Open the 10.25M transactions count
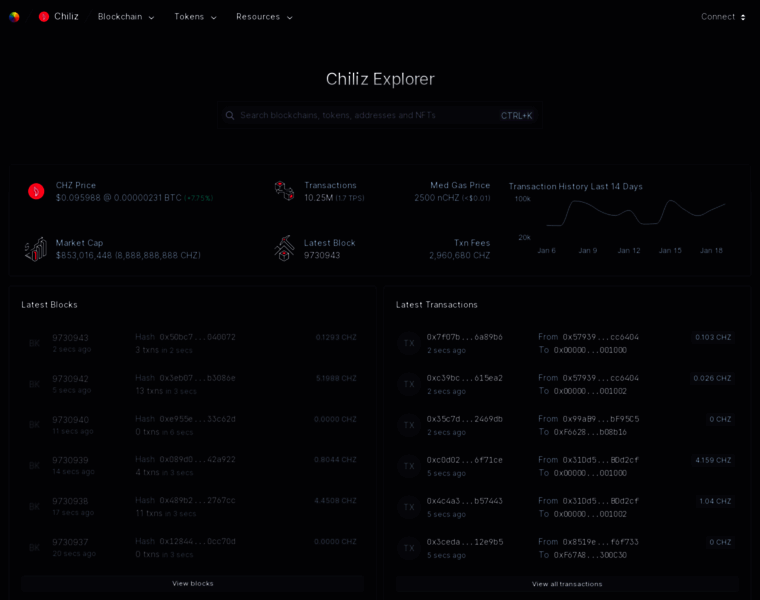The width and height of the screenshot is (760, 600). [x=318, y=198]
